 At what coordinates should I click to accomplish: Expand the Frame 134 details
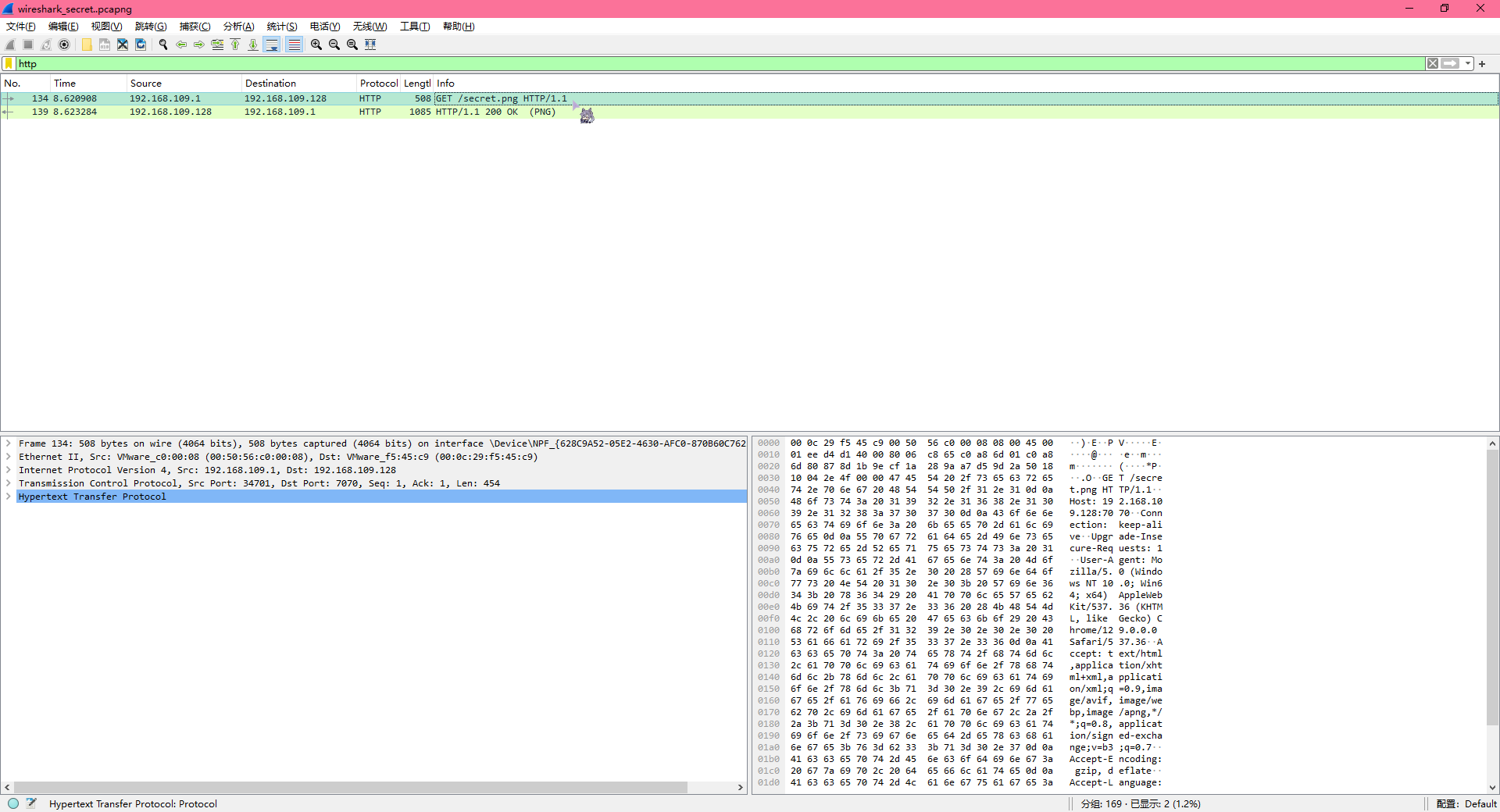(x=8, y=443)
